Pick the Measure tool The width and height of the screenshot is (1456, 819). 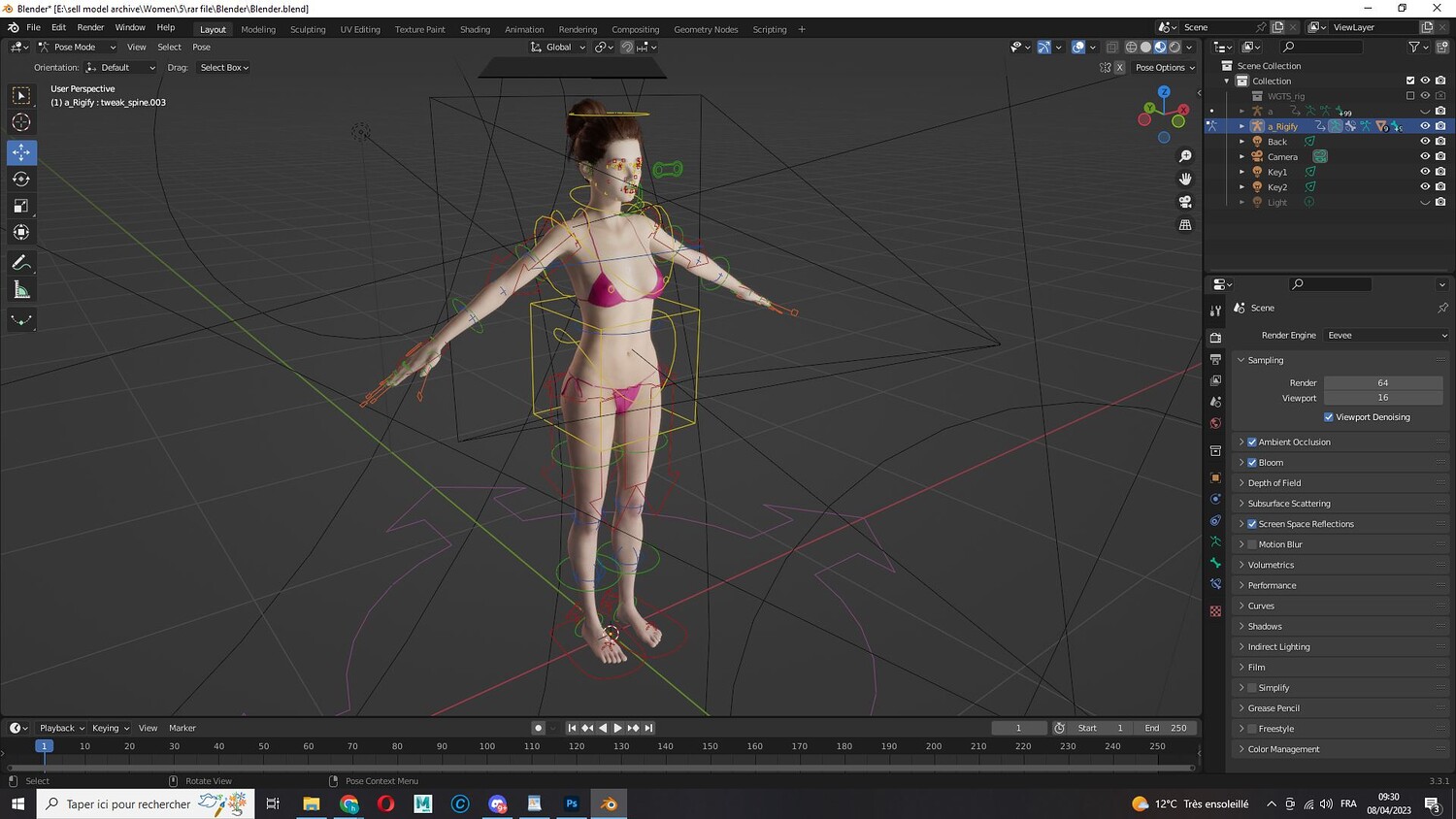coord(21,290)
